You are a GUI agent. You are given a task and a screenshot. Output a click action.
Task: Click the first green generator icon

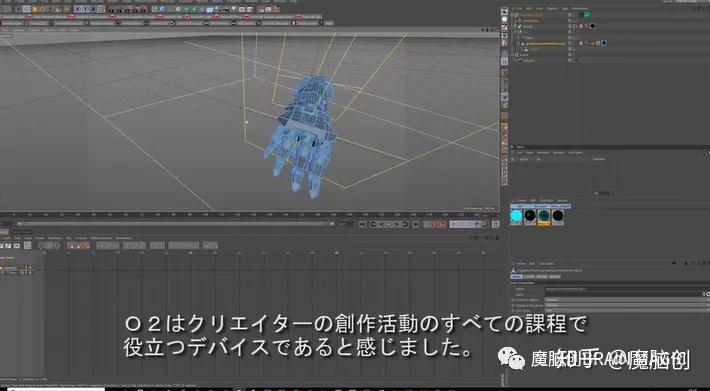pos(178,9)
